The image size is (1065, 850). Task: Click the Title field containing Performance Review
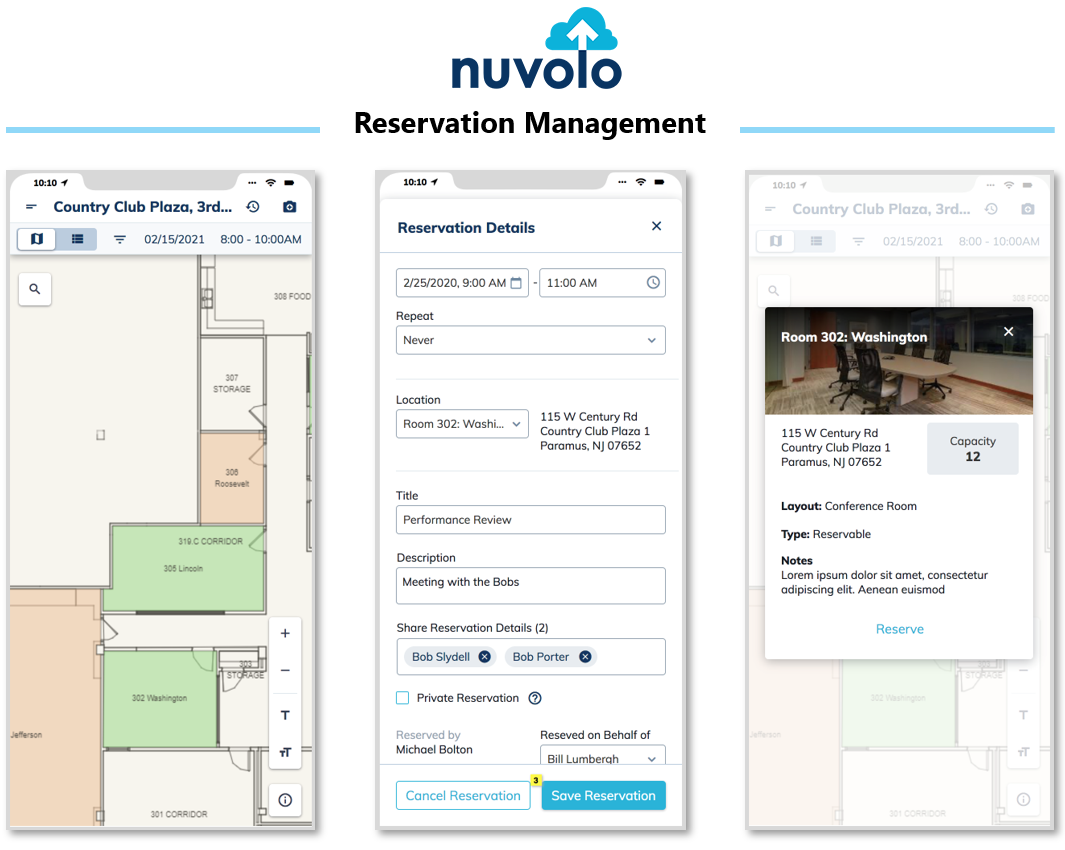pos(530,520)
